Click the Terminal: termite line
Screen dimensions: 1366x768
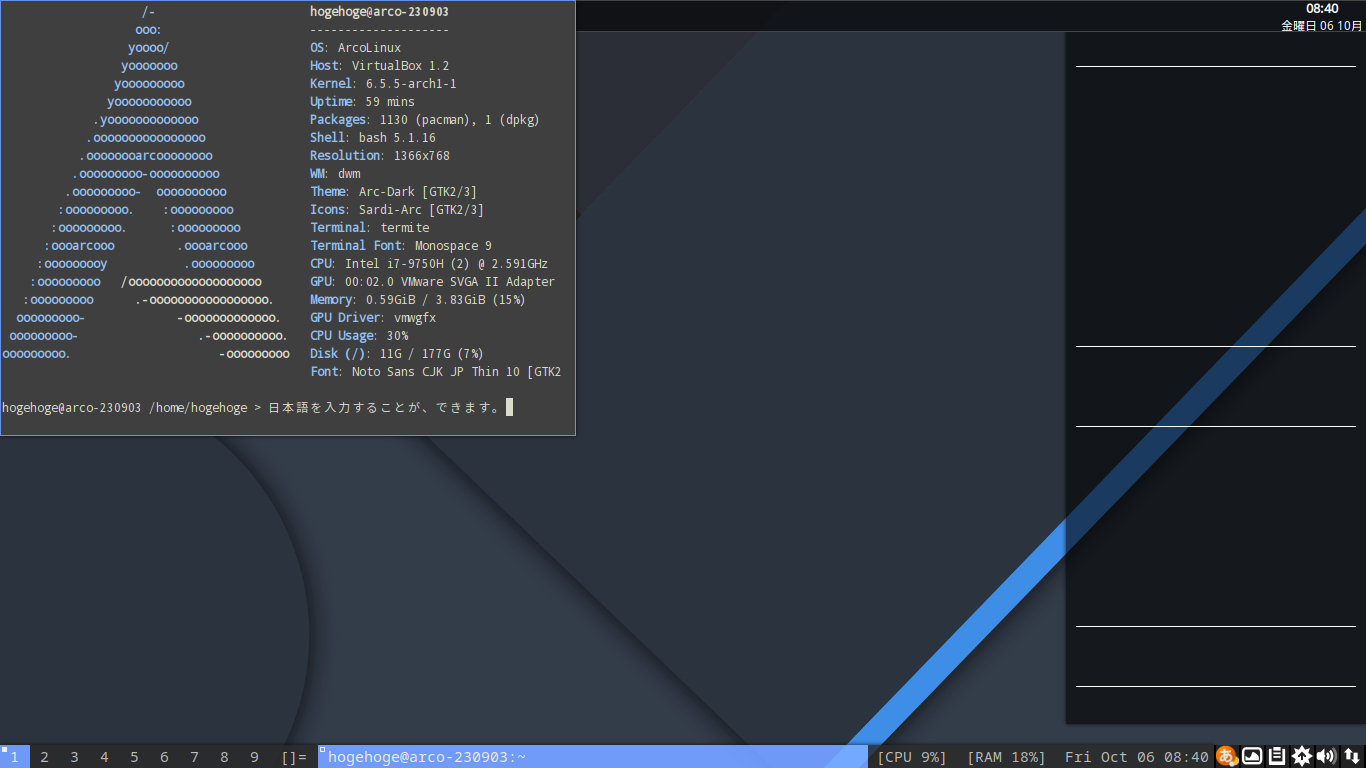(x=370, y=227)
